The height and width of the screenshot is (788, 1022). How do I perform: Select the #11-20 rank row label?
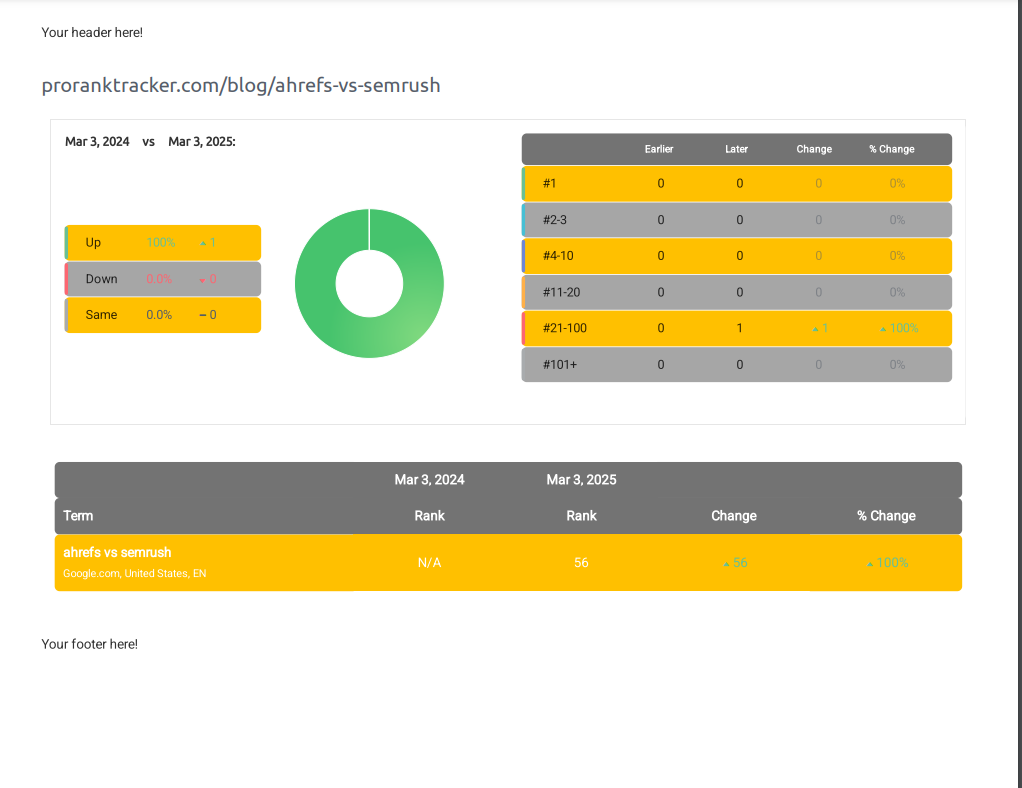(x=561, y=292)
